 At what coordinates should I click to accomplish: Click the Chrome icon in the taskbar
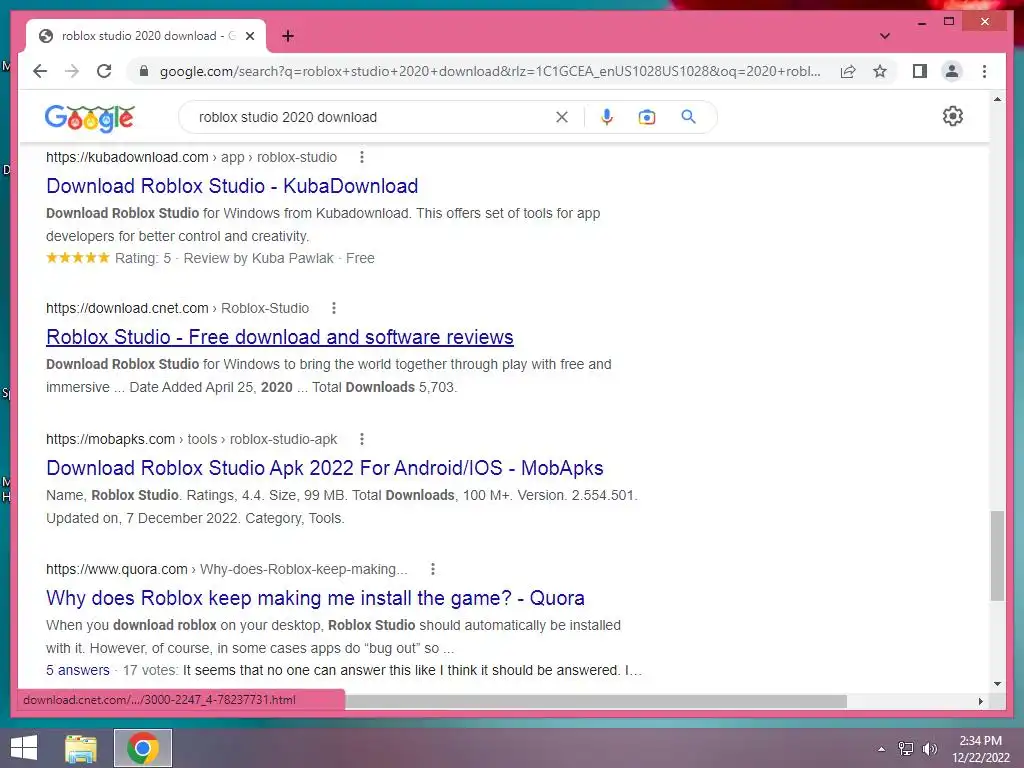(x=143, y=748)
